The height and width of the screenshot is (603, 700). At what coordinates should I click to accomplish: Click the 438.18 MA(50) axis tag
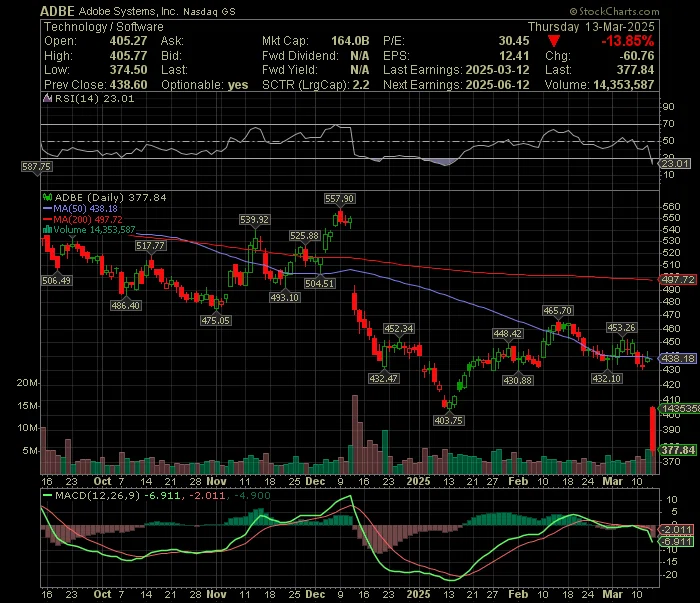[x=677, y=358]
